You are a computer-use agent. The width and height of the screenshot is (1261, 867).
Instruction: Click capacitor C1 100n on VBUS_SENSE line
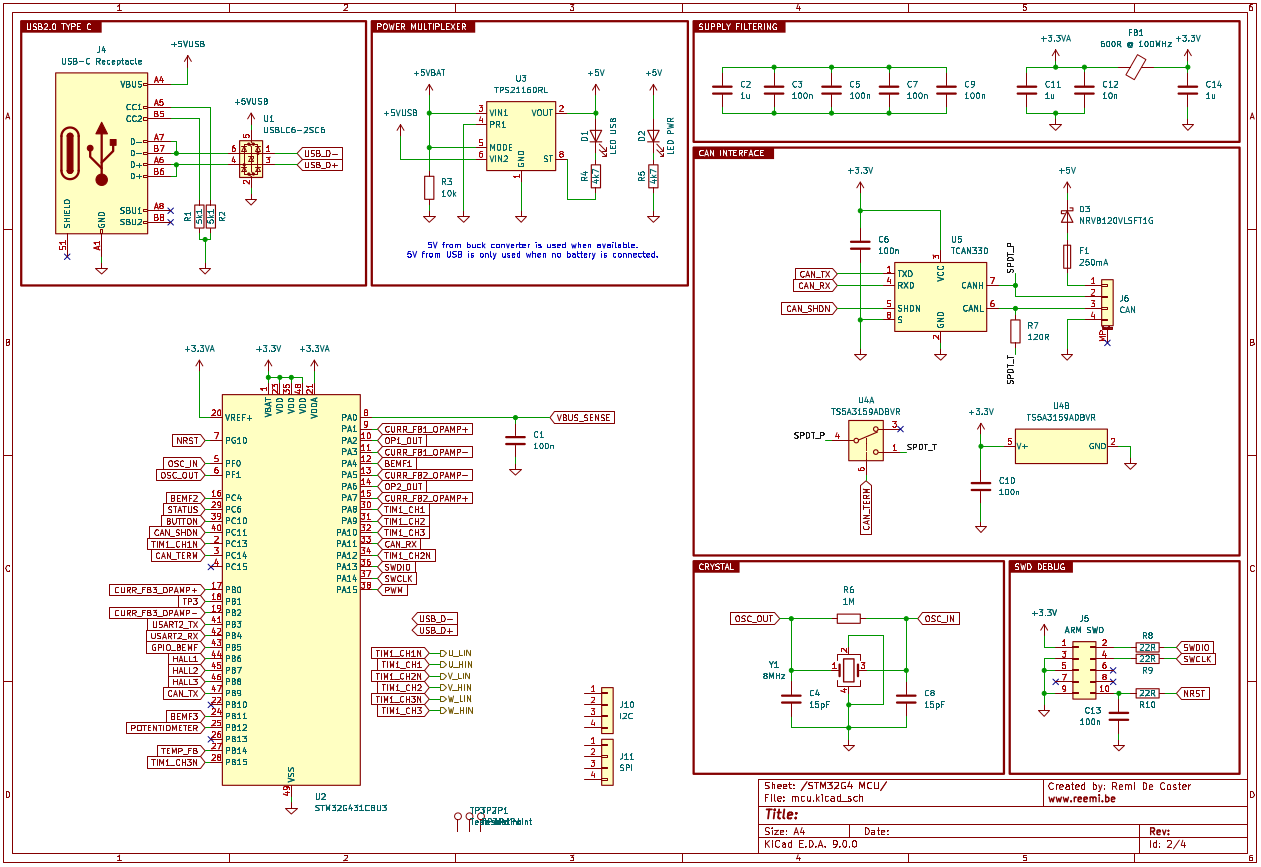[x=515, y=441]
